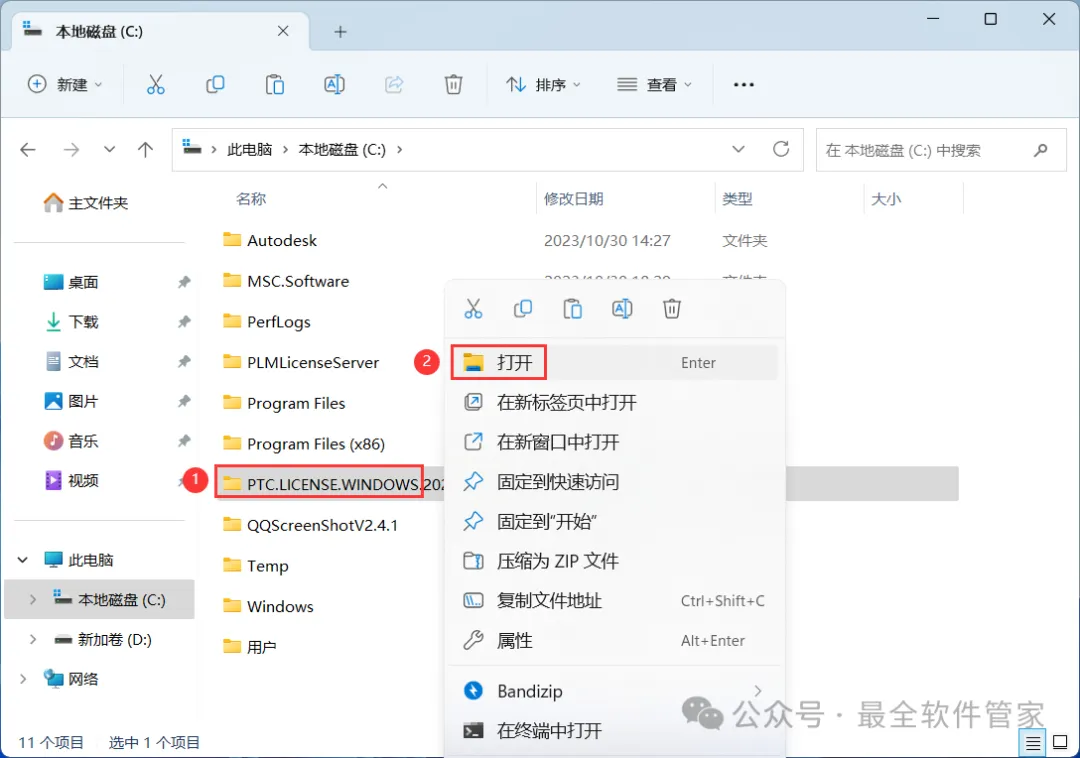Open the toolbar's three-dot more options

(744, 85)
